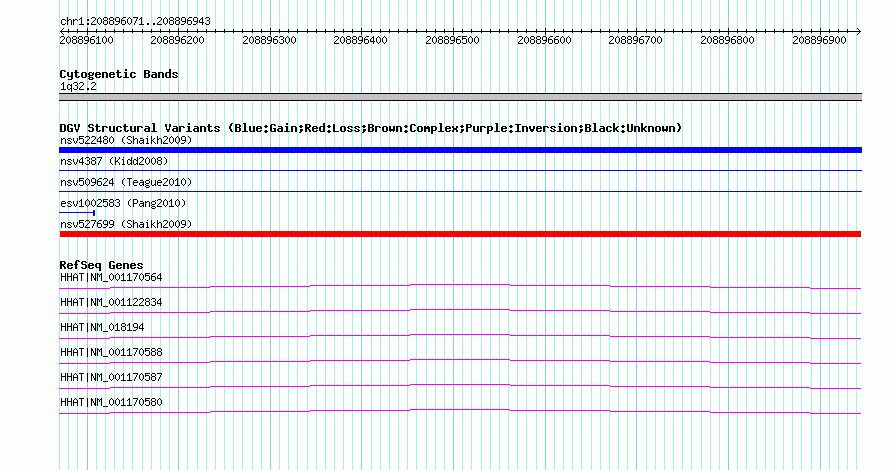
Task: Click the magenta HHAT NM_001170588 transcript line
Action: [460, 362]
